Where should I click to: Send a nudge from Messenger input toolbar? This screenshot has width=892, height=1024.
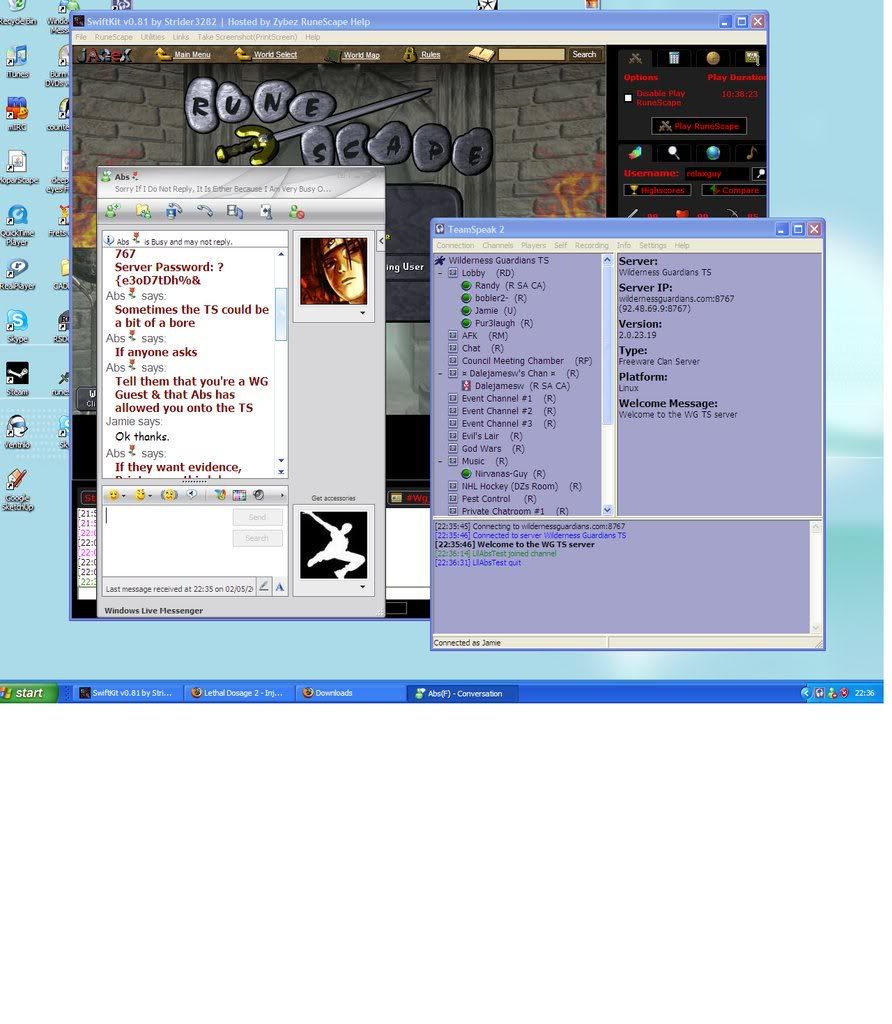point(169,495)
